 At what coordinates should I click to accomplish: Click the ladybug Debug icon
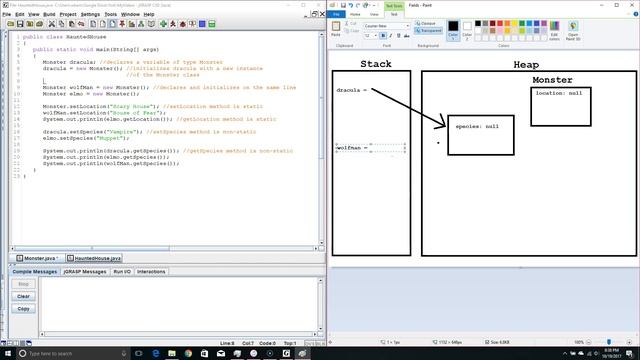click(x=183, y=24)
